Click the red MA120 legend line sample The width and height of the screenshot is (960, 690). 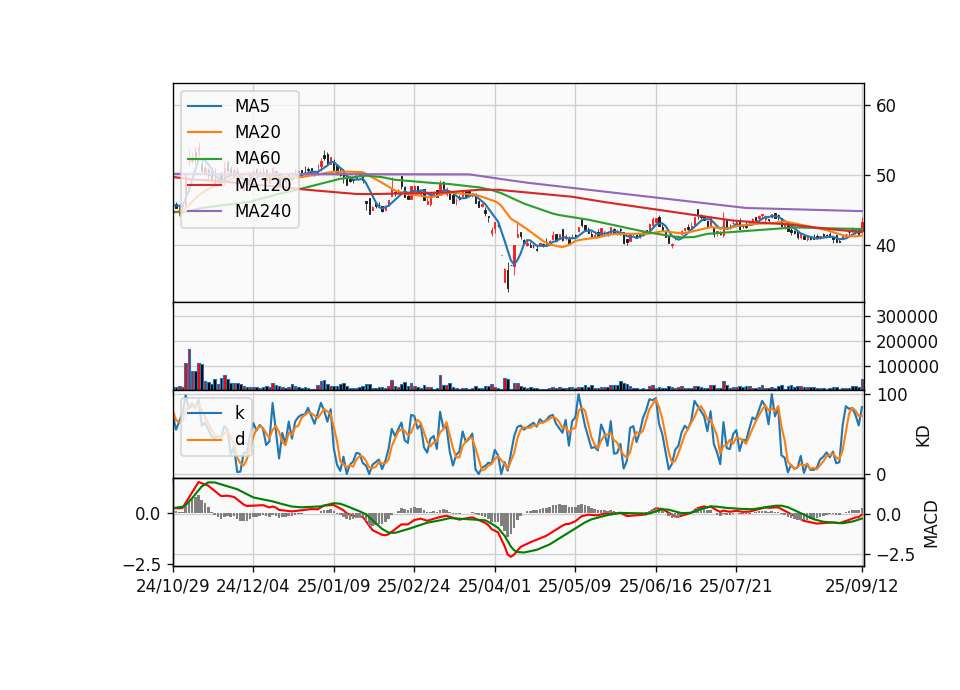tap(204, 185)
